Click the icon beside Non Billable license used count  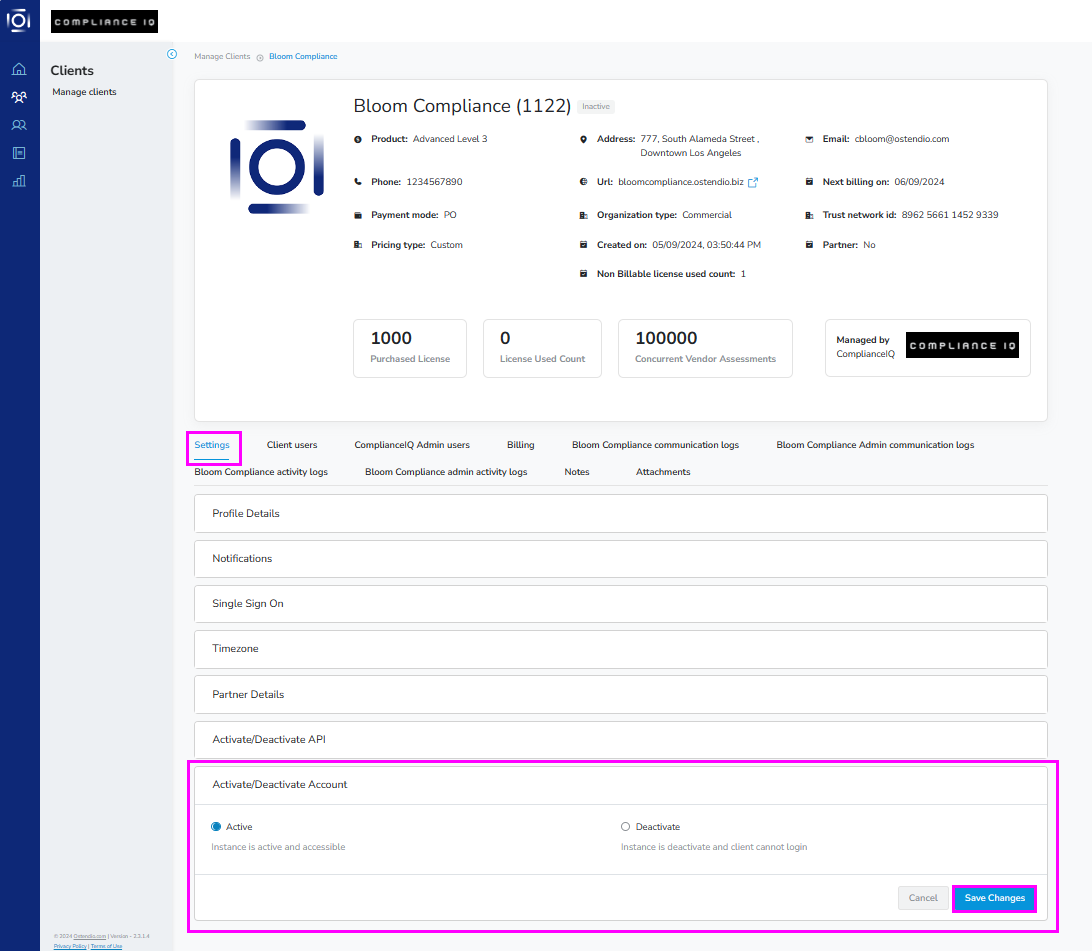tap(584, 274)
